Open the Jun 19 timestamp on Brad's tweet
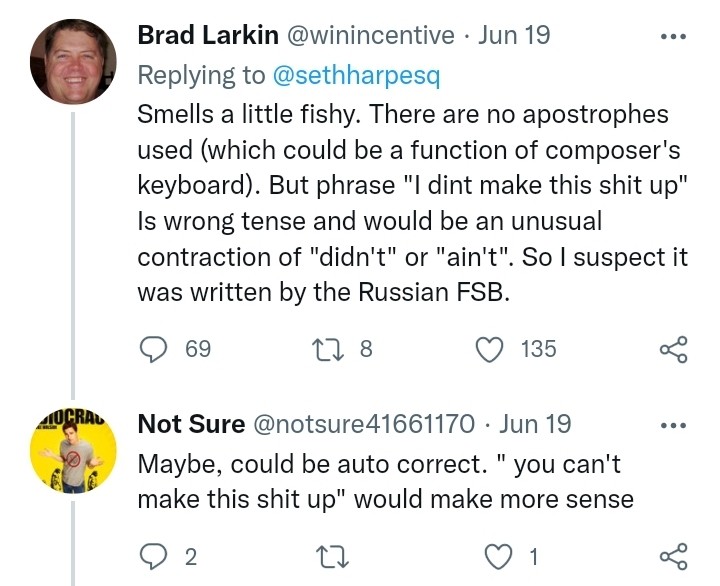 point(514,36)
